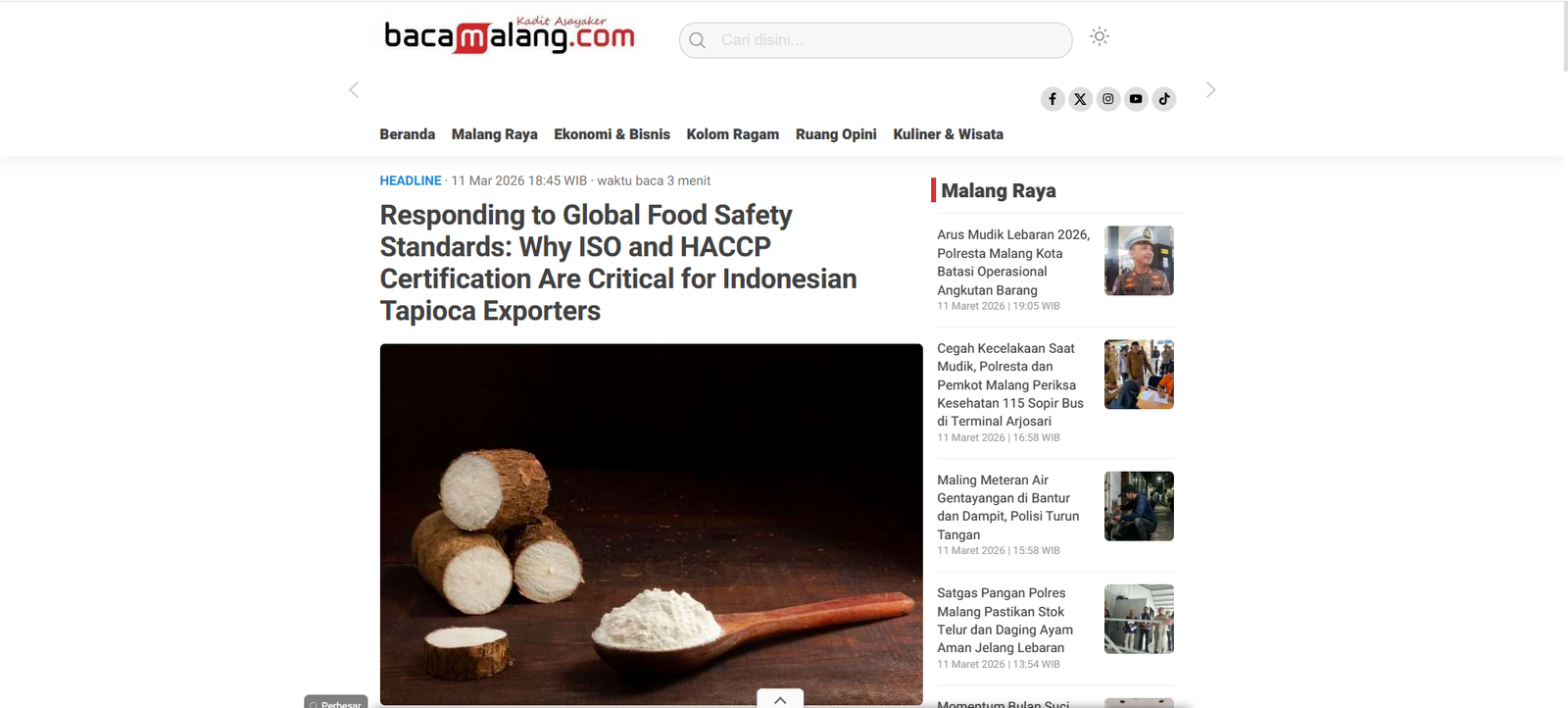Open the TikTok social icon
Screen dimensions: 1568x708
pos(1164,99)
